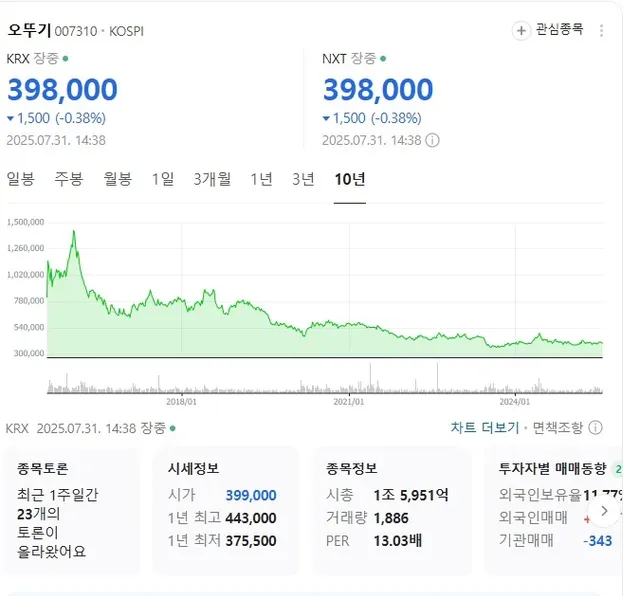This screenshot has width=640, height=596.
Task: Click the right arrow on info cards
Action: pos(604,510)
